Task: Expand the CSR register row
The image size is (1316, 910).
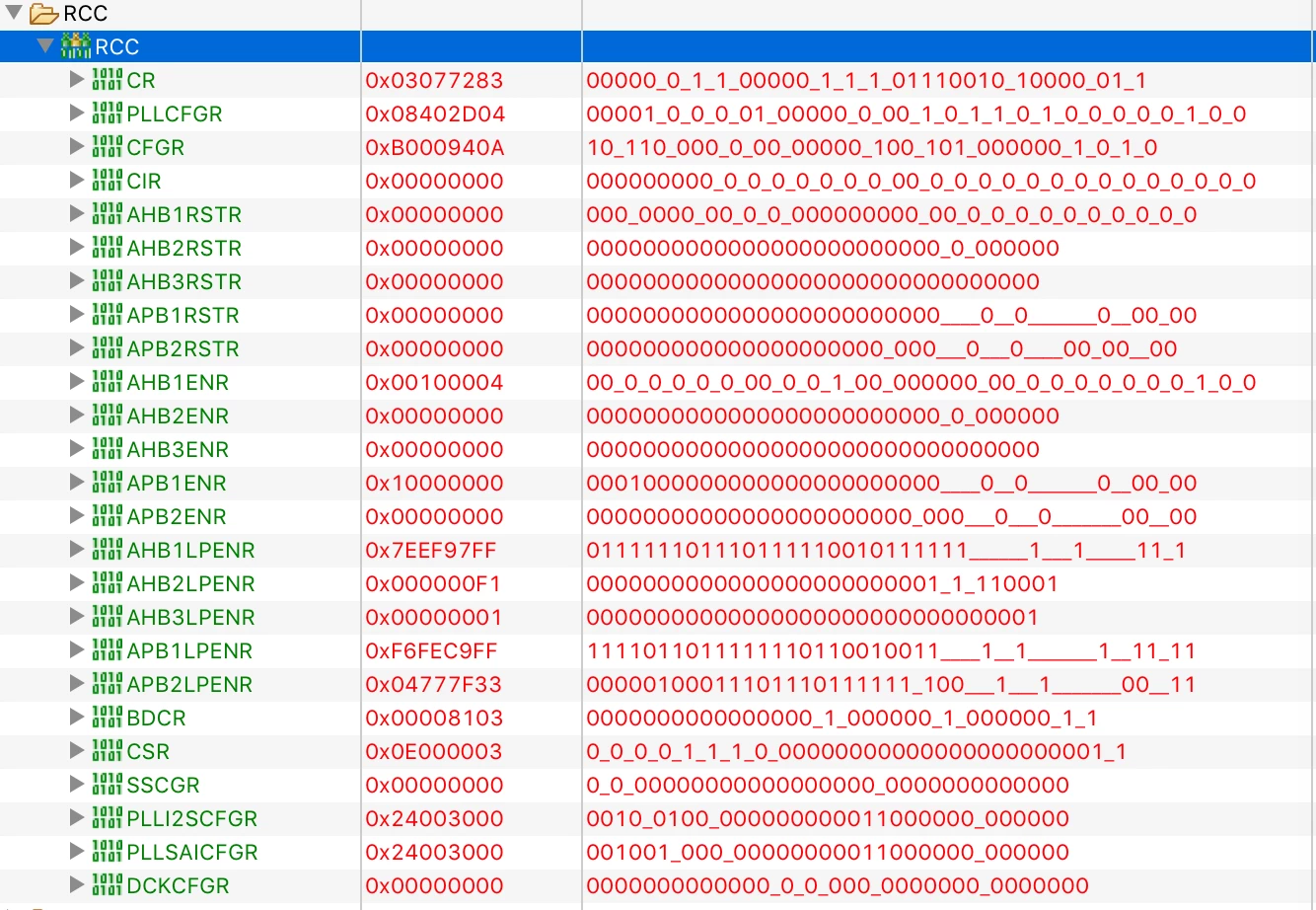Action: [77, 751]
